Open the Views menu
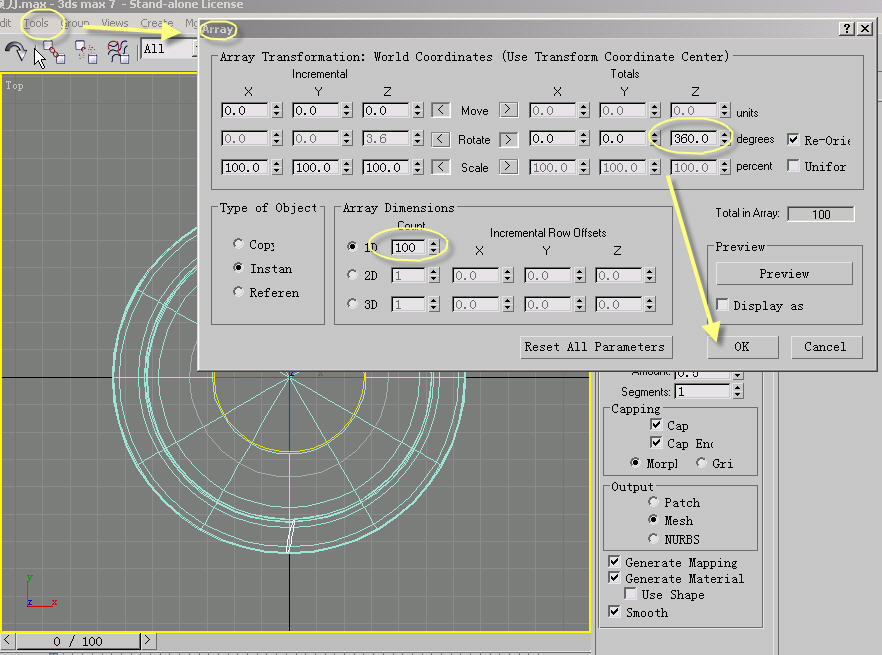Image resolution: width=882 pixels, height=655 pixels. click(115, 23)
